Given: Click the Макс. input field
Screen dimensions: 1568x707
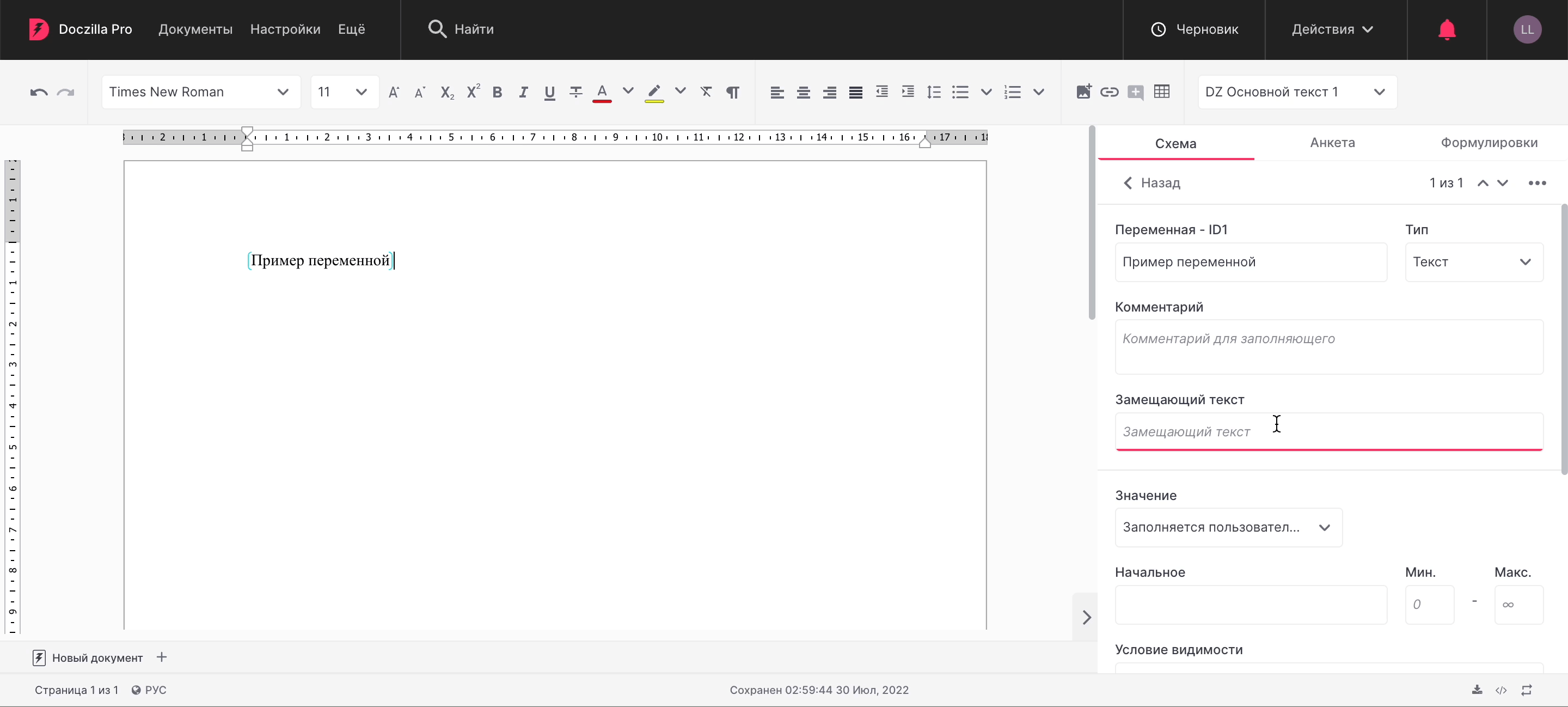Looking at the screenshot, I should click(x=1518, y=605).
